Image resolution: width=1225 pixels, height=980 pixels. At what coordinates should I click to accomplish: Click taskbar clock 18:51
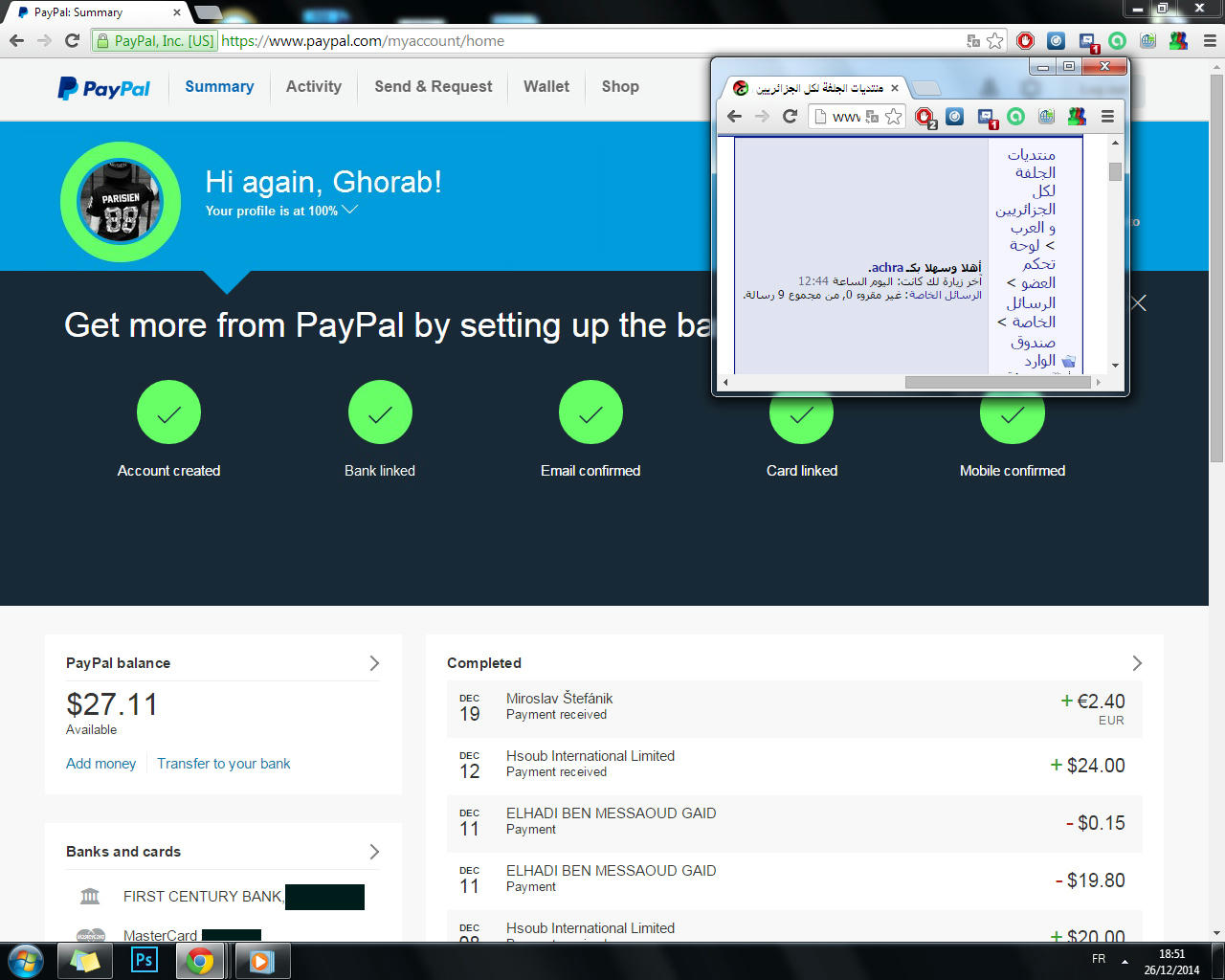1171,954
